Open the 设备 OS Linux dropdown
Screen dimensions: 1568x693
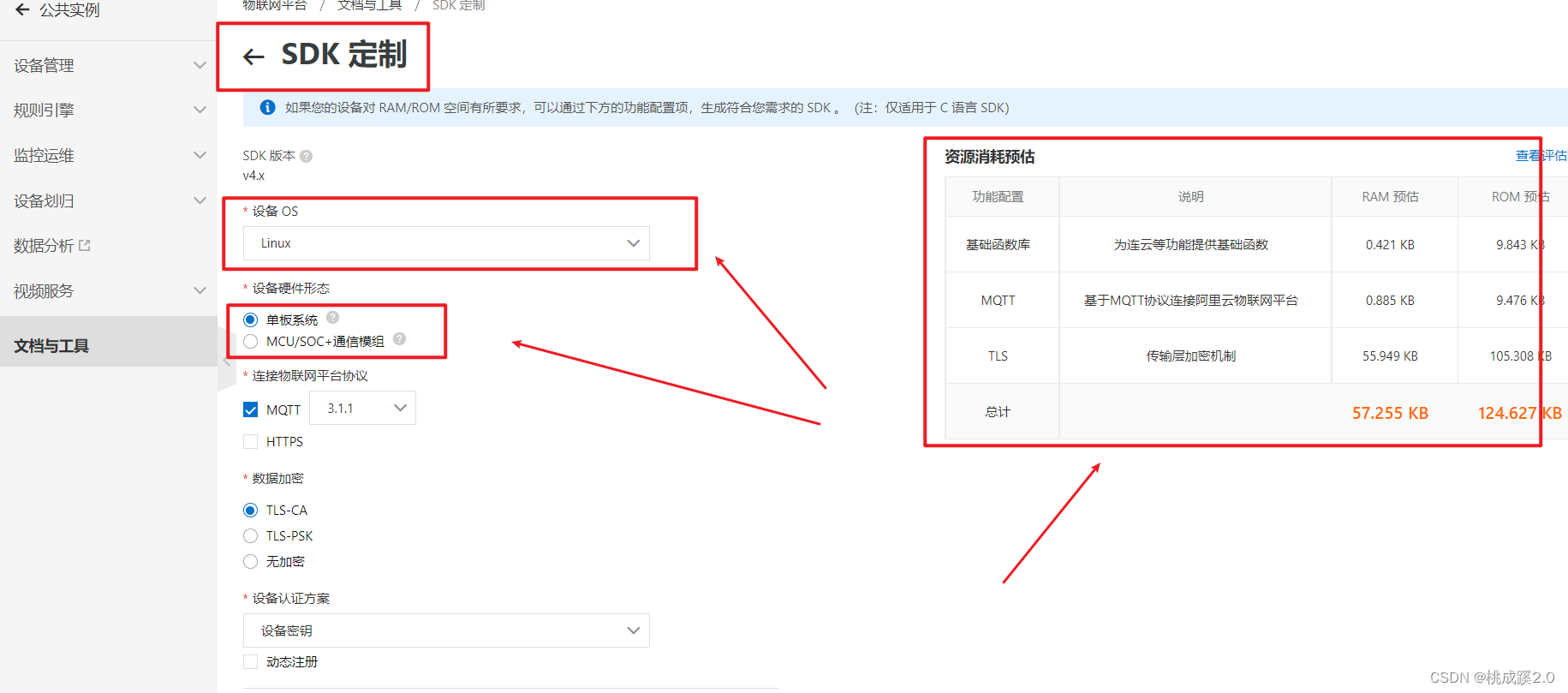446,243
